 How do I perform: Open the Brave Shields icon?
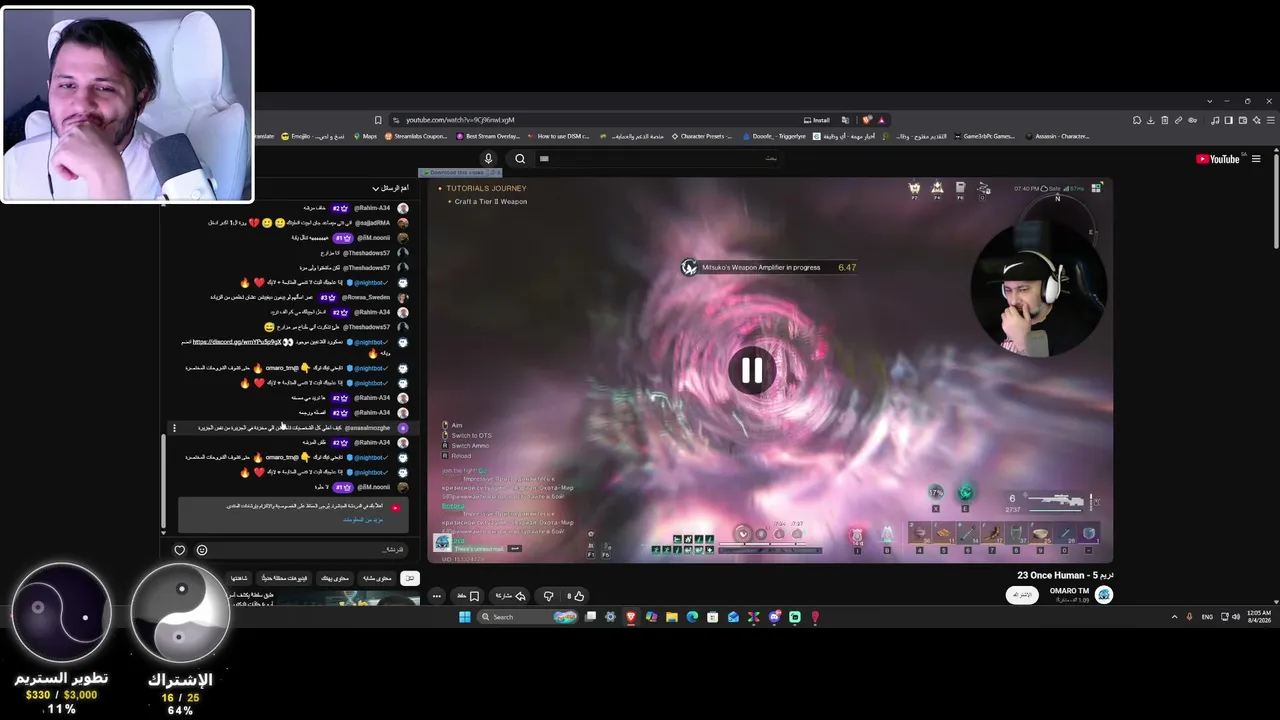click(x=867, y=120)
